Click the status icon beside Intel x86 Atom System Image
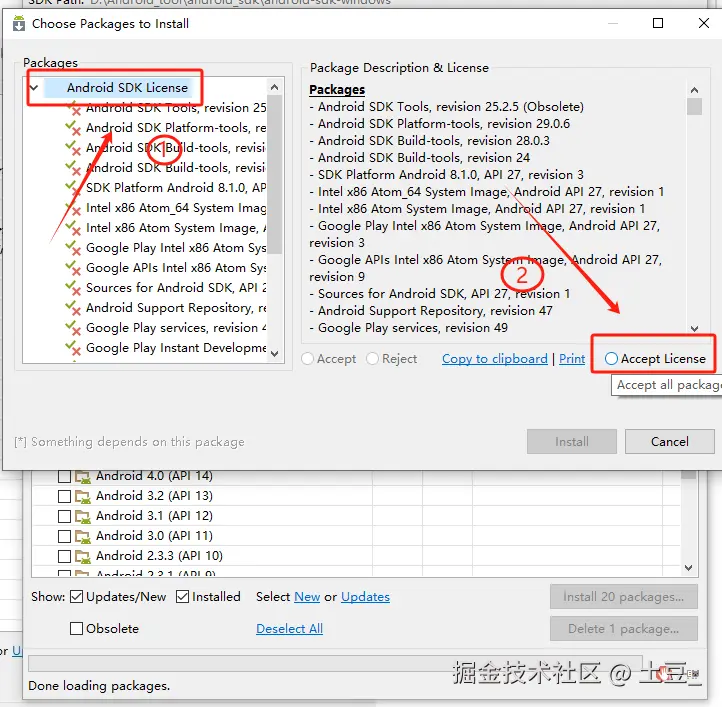The image size is (722, 707). tap(73, 228)
